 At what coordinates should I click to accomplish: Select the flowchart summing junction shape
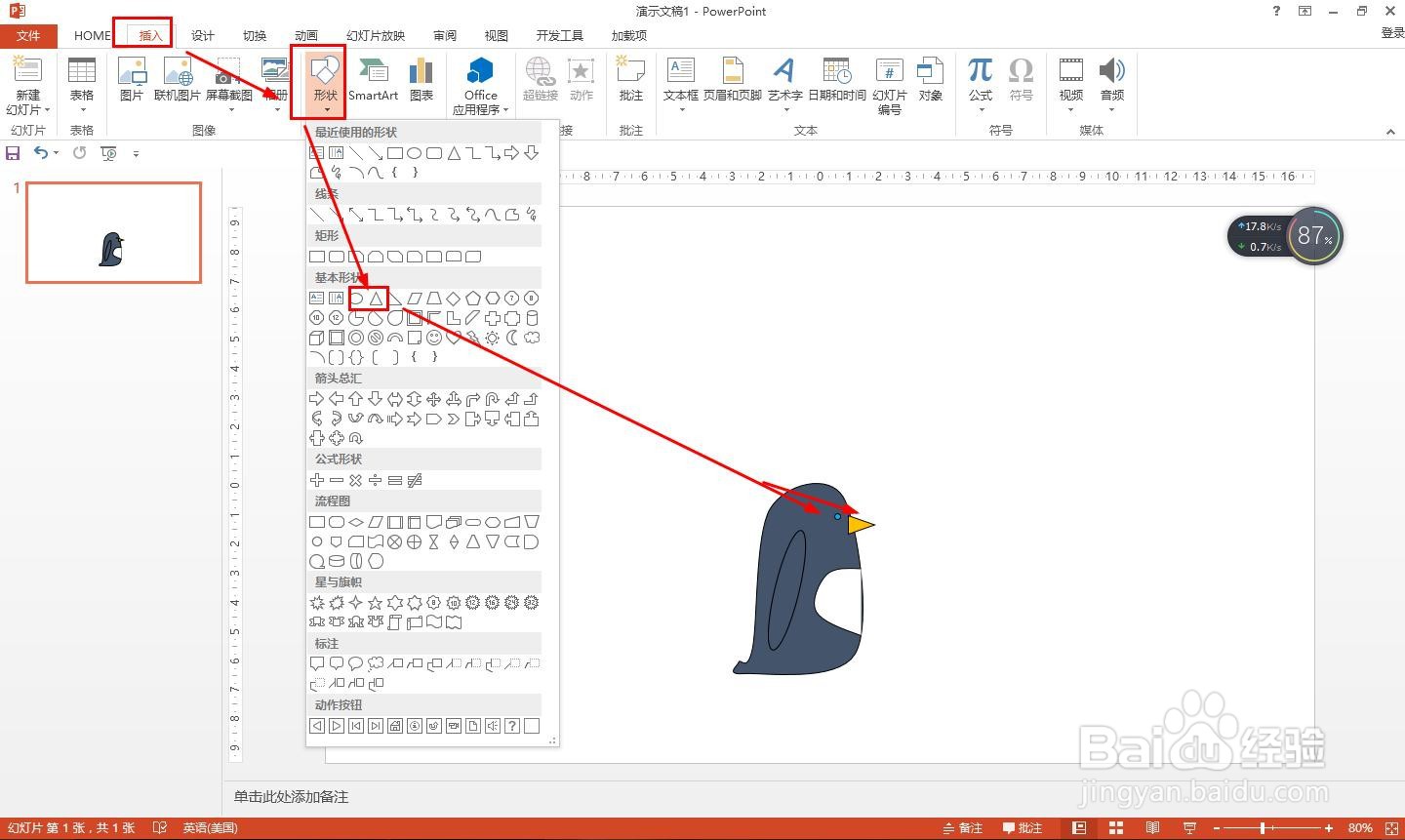tap(395, 541)
